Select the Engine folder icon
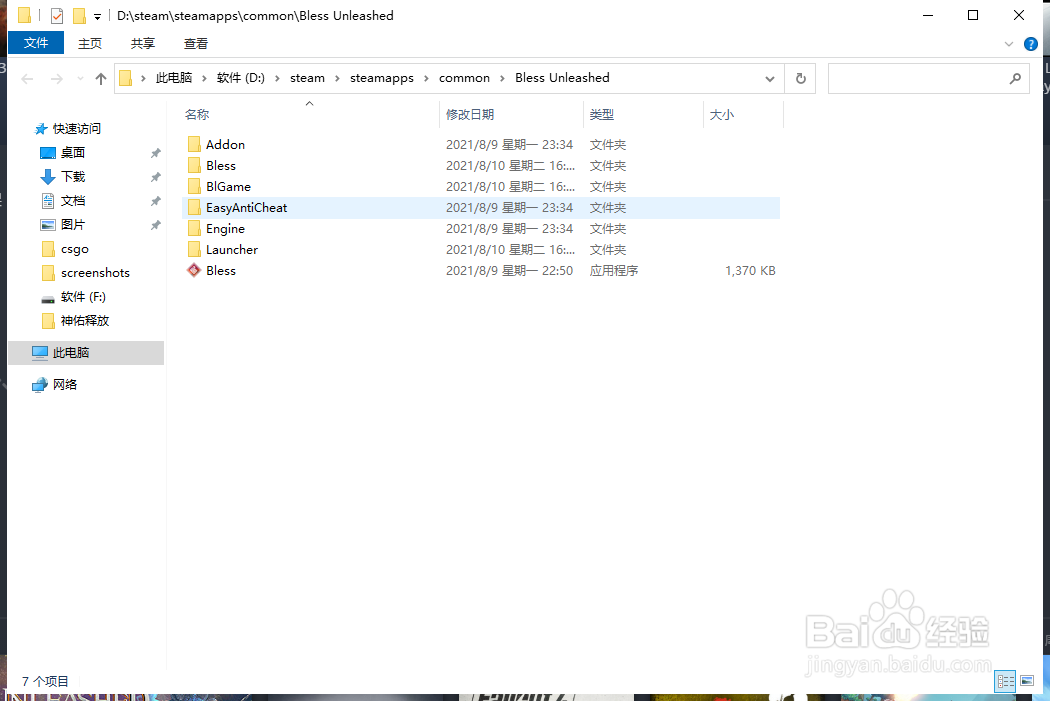 tap(194, 228)
